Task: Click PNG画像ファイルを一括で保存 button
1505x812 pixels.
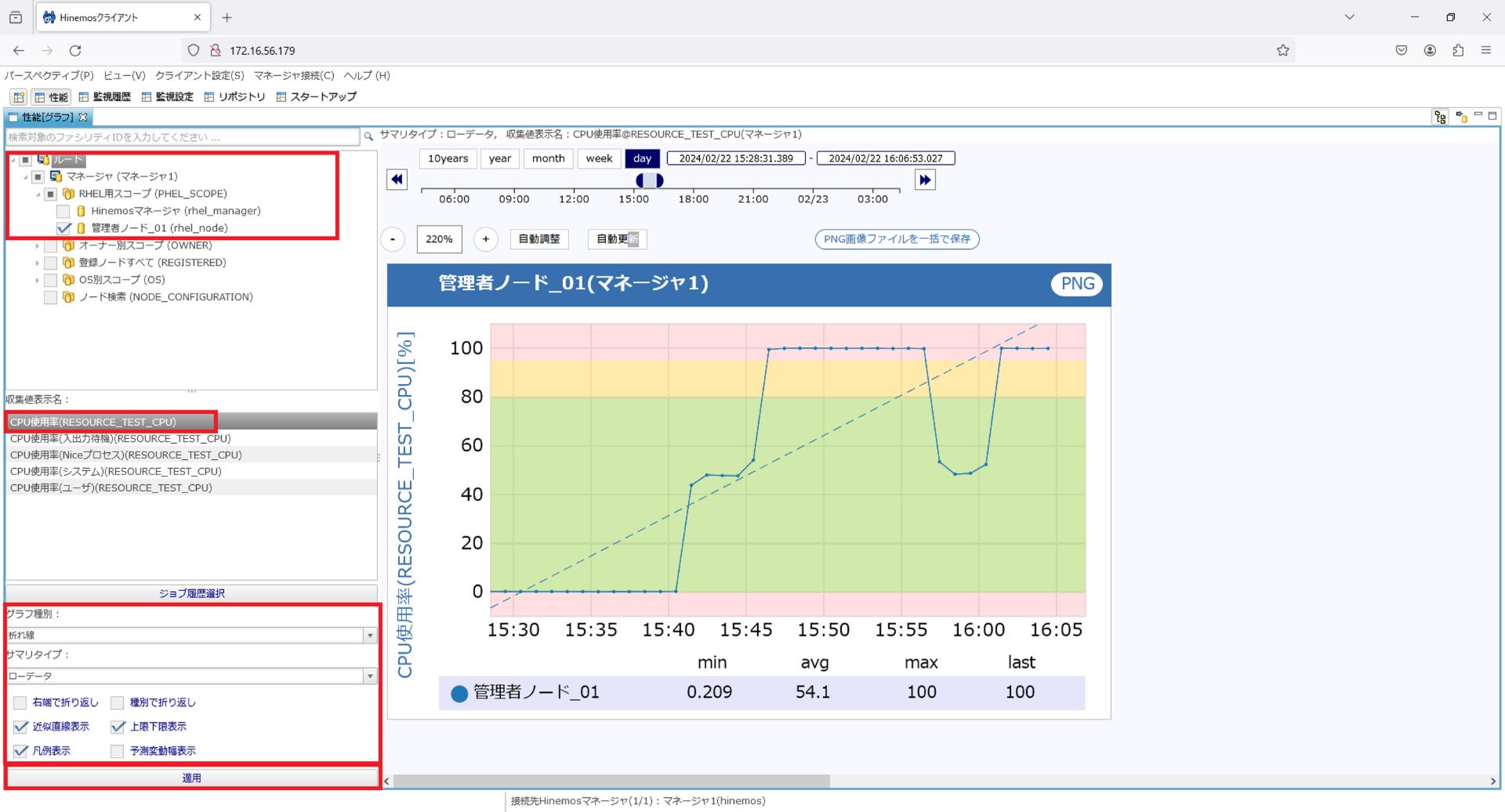Action: (897, 239)
